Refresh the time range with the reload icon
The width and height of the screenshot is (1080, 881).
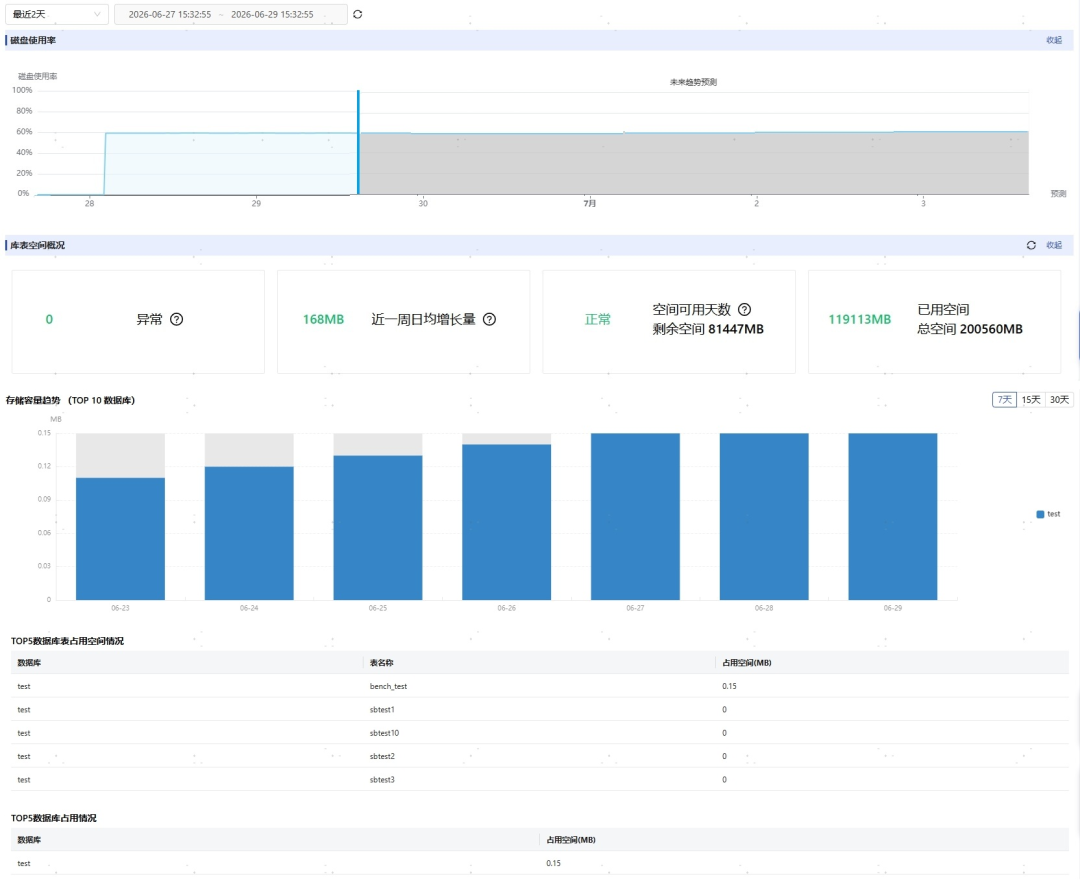coord(357,14)
